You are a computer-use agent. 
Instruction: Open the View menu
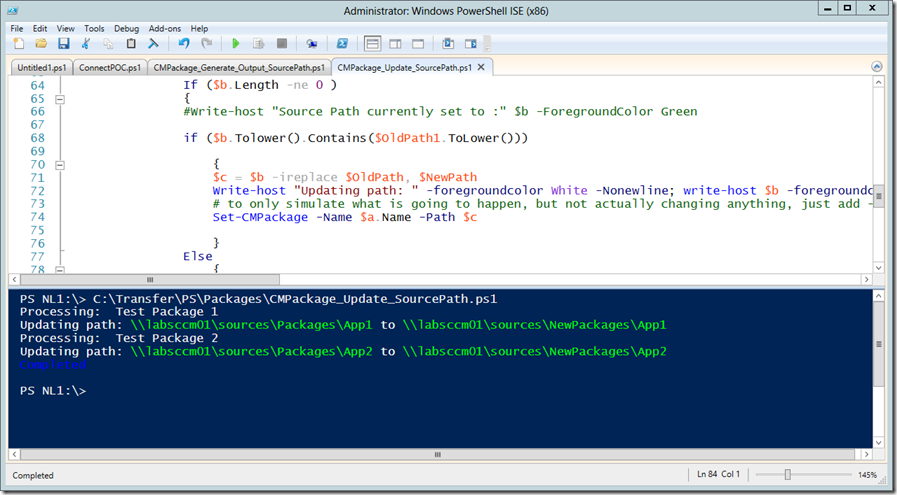pos(65,28)
